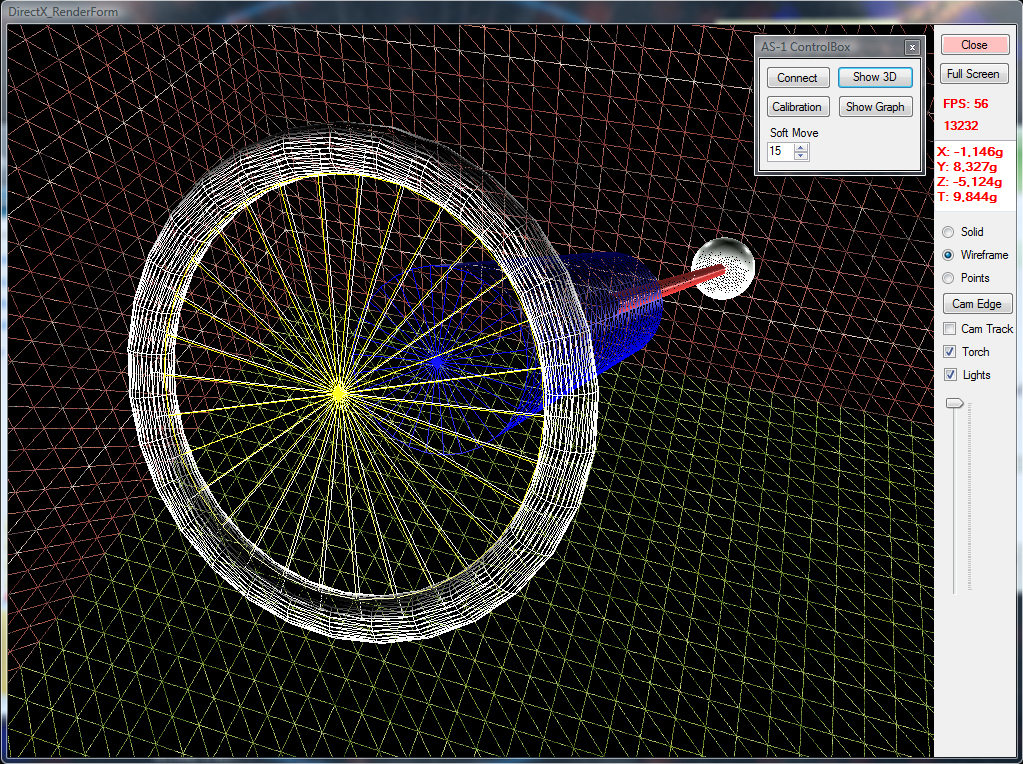Close the AS-1 ControlBox panel
1023x764 pixels.
tap(911, 48)
